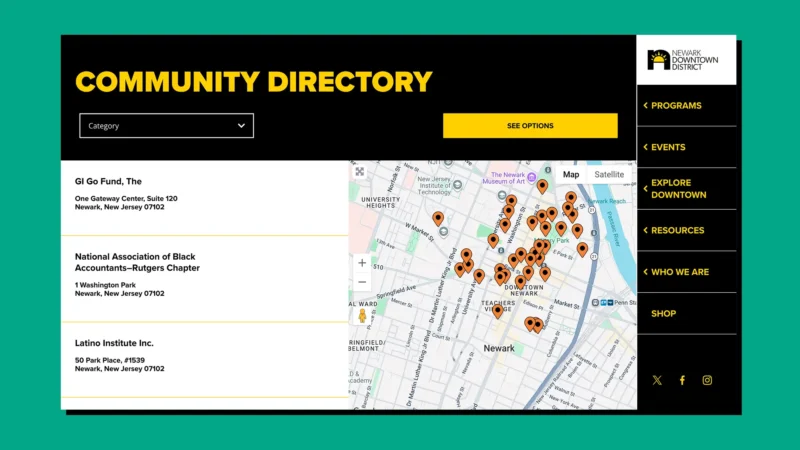Click the chevron beside EVENTS

645,147
